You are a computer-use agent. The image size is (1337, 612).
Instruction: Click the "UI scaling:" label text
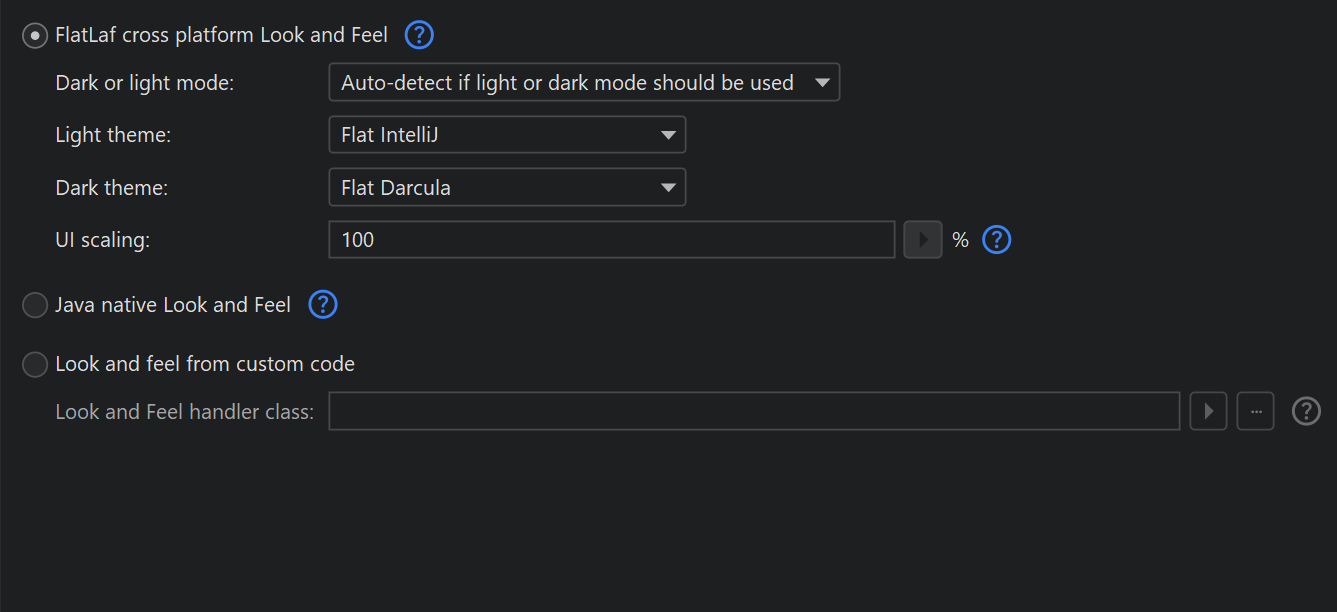coord(103,240)
